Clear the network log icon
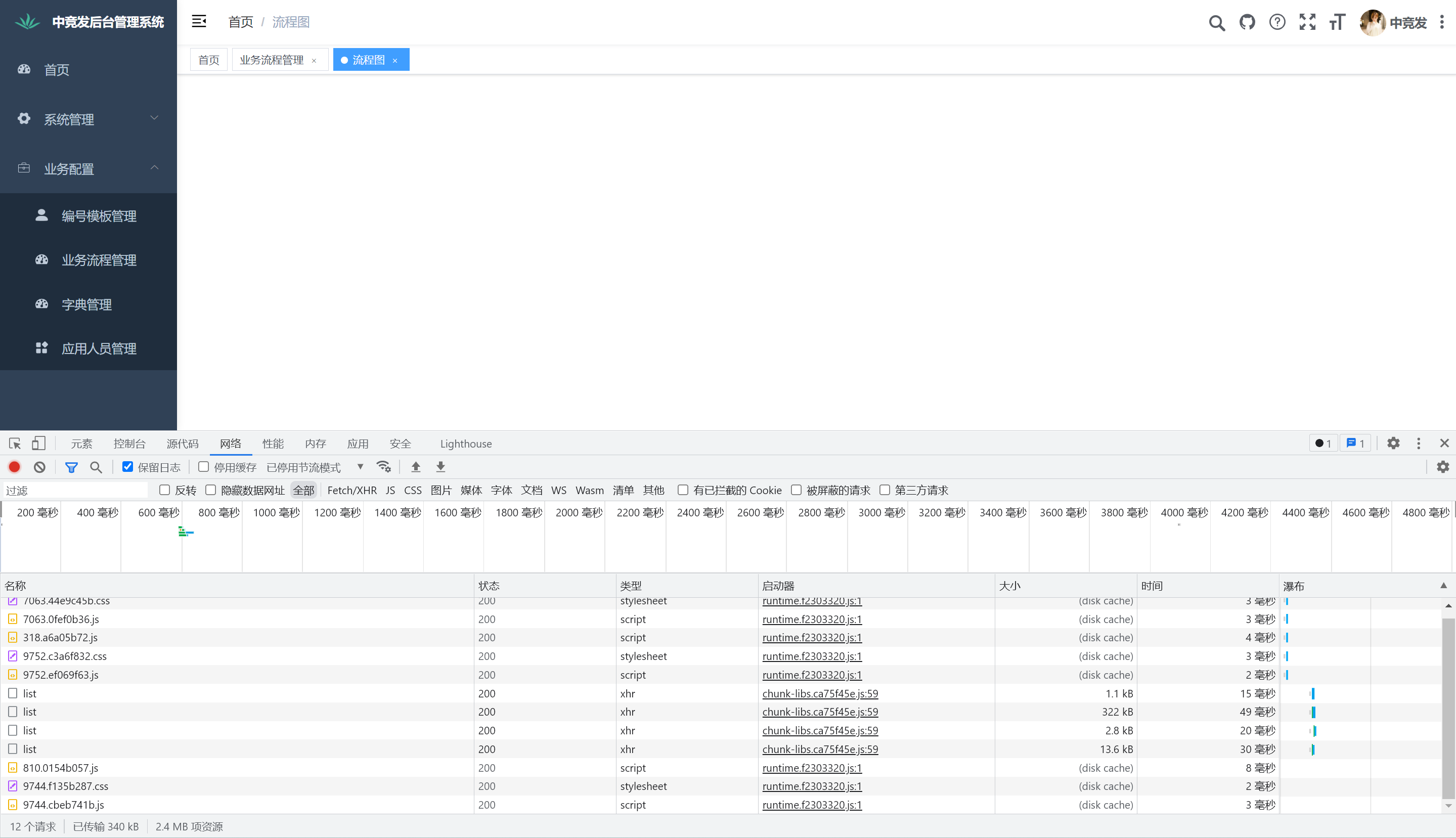The height and width of the screenshot is (838, 1456). pyautogui.click(x=39, y=467)
